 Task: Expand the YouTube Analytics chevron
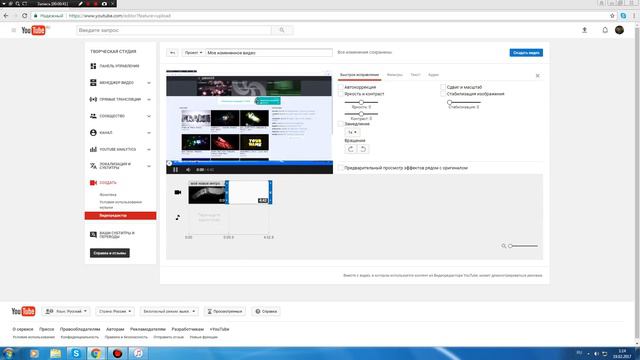(149, 150)
